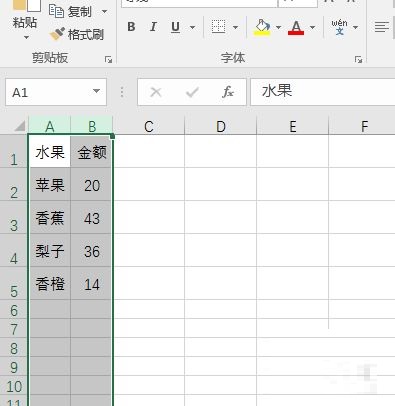Select column C header
This screenshot has height=406, width=395.
(149, 126)
